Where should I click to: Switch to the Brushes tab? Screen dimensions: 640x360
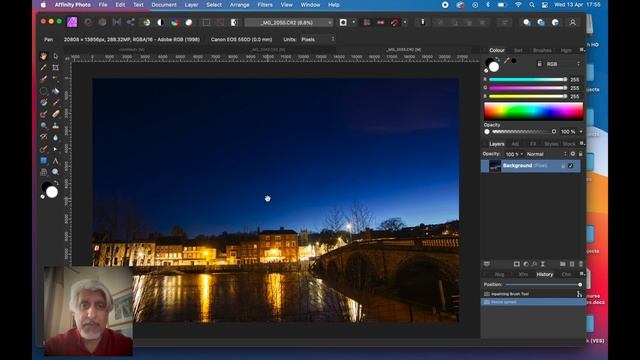(542, 50)
